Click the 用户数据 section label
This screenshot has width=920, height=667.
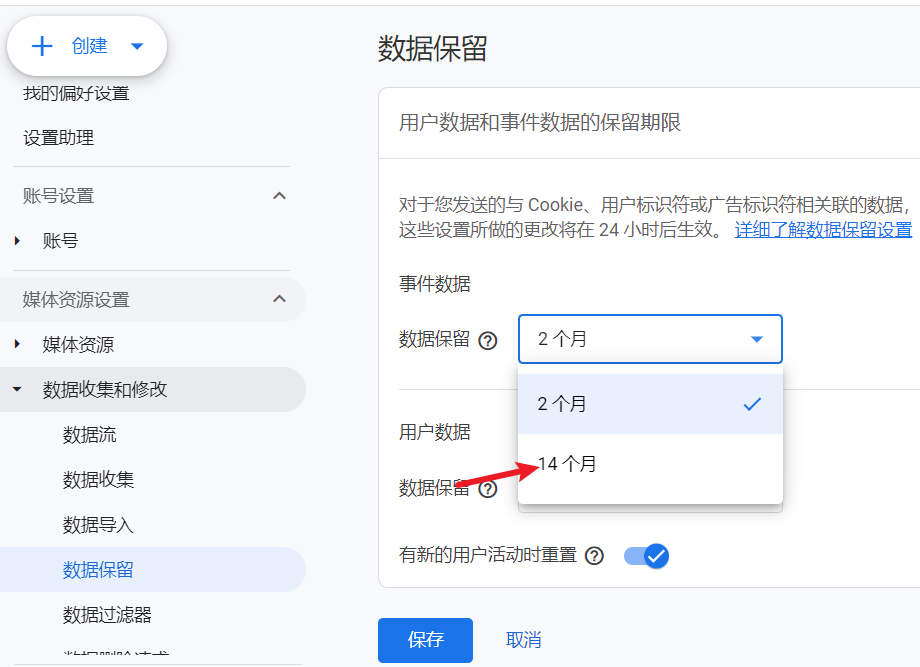[435, 432]
